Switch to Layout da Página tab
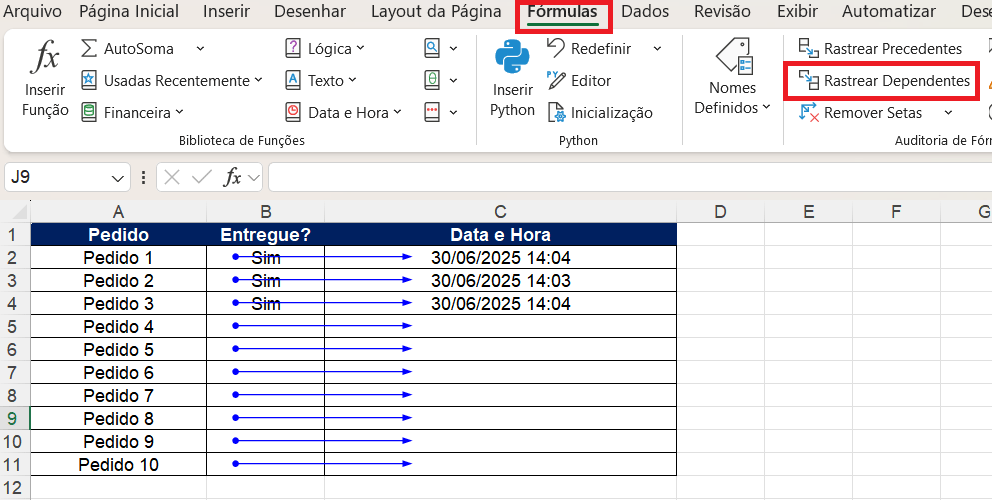This screenshot has height=500, width=992. [x=436, y=11]
